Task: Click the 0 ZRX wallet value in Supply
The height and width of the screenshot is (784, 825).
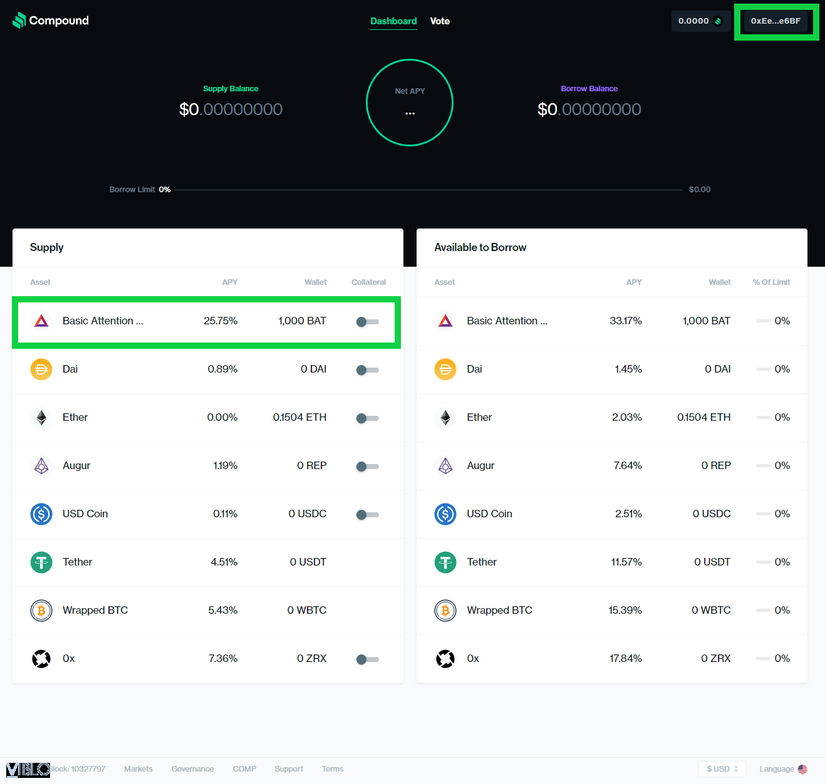Action: pyautogui.click(x=311, y=659)
